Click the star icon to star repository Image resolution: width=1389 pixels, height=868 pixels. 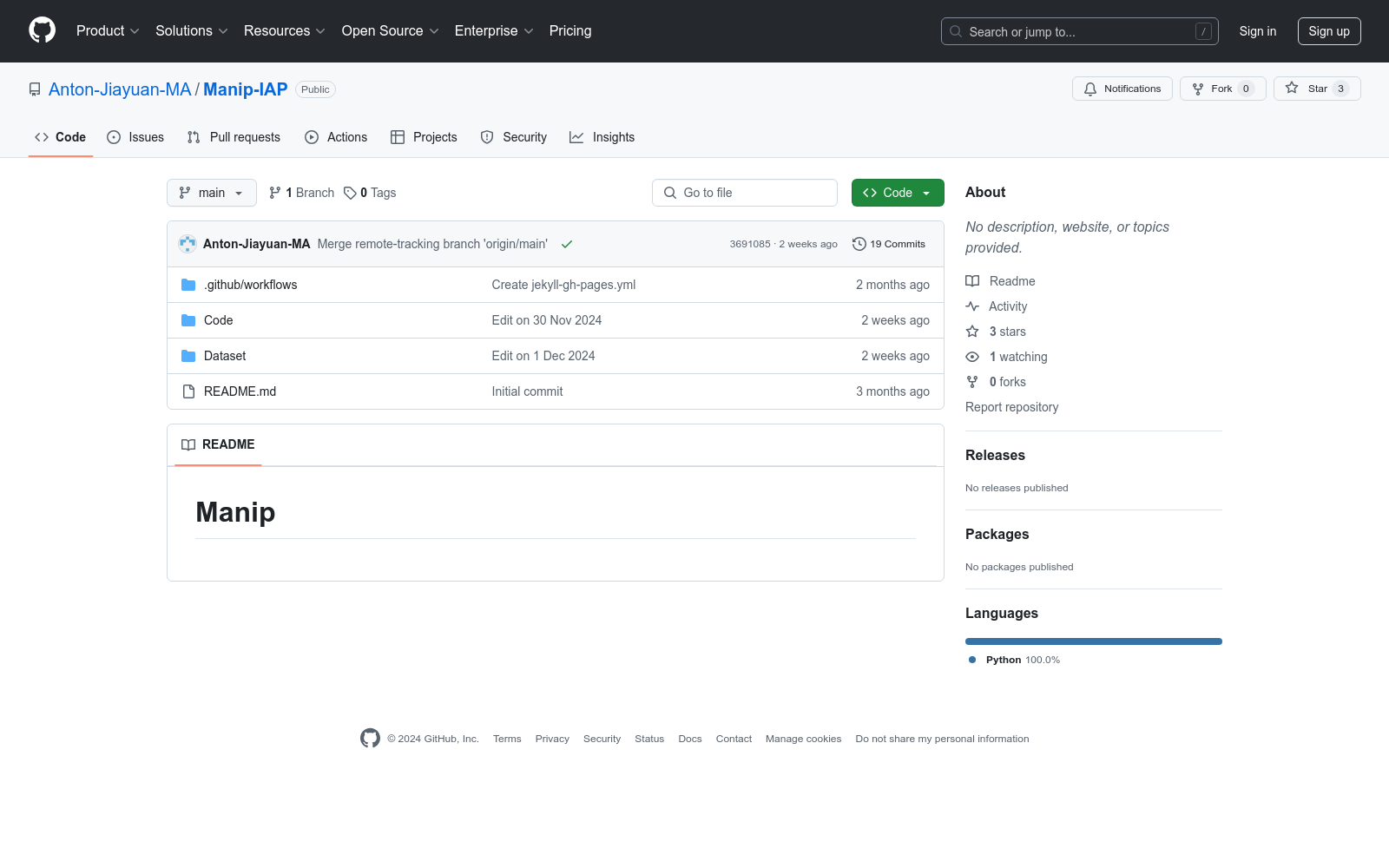pyautogui.click(x=1292, y=88)
